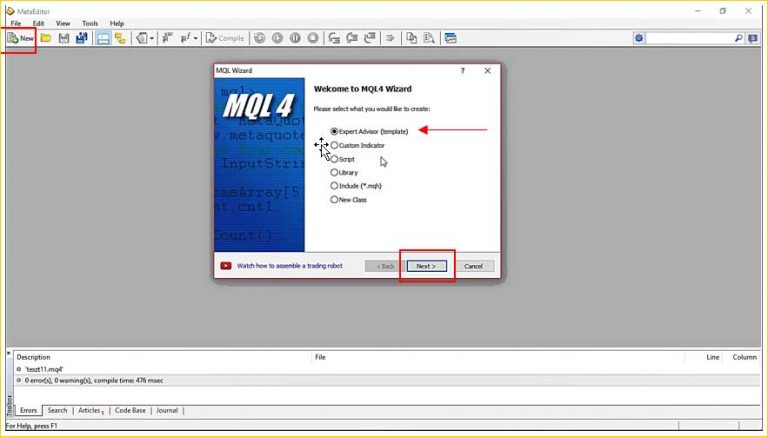Open the File menu
The image size is (768, 437).
(16, 23)
